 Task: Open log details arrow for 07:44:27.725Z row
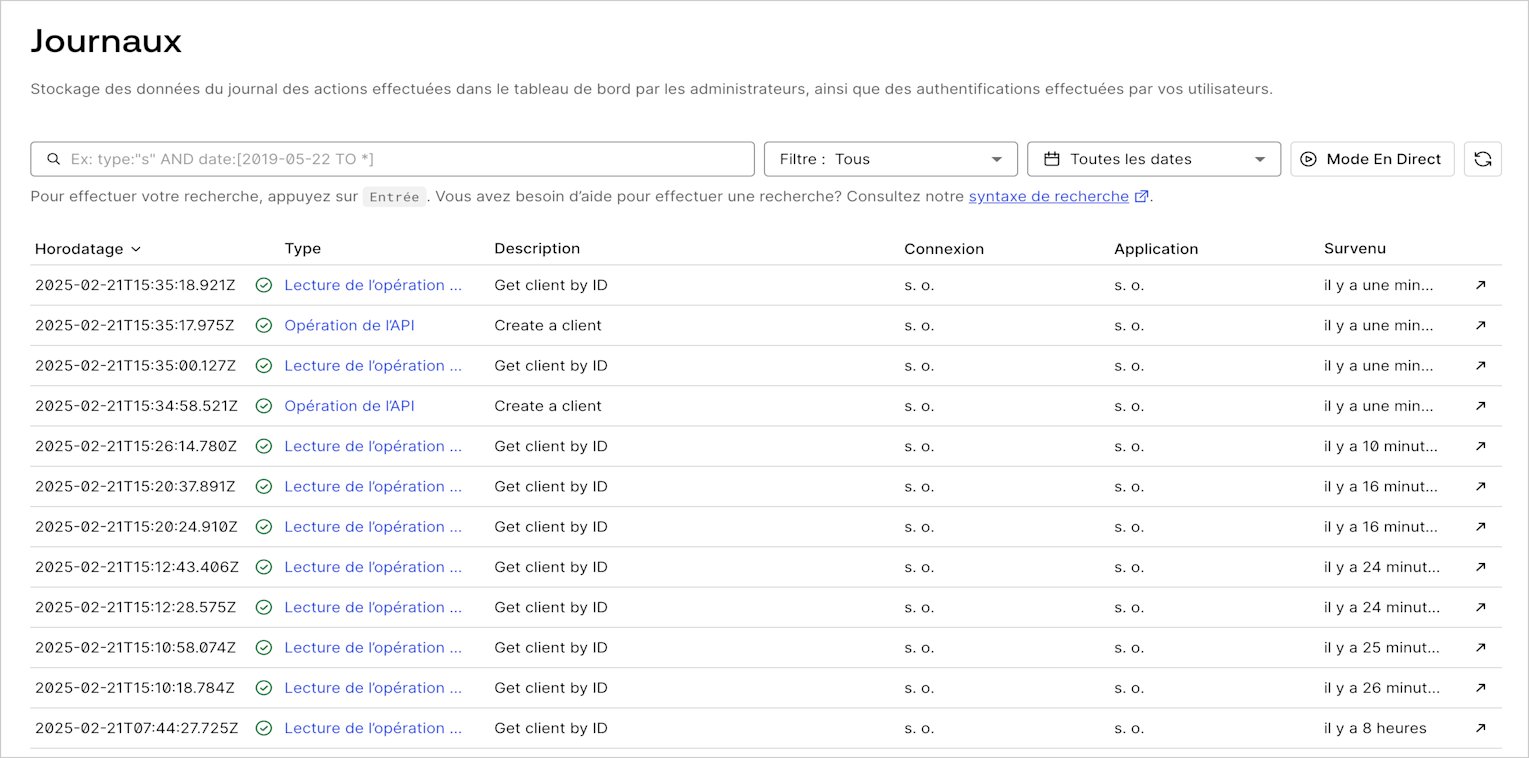click(x=1481, y=728)
